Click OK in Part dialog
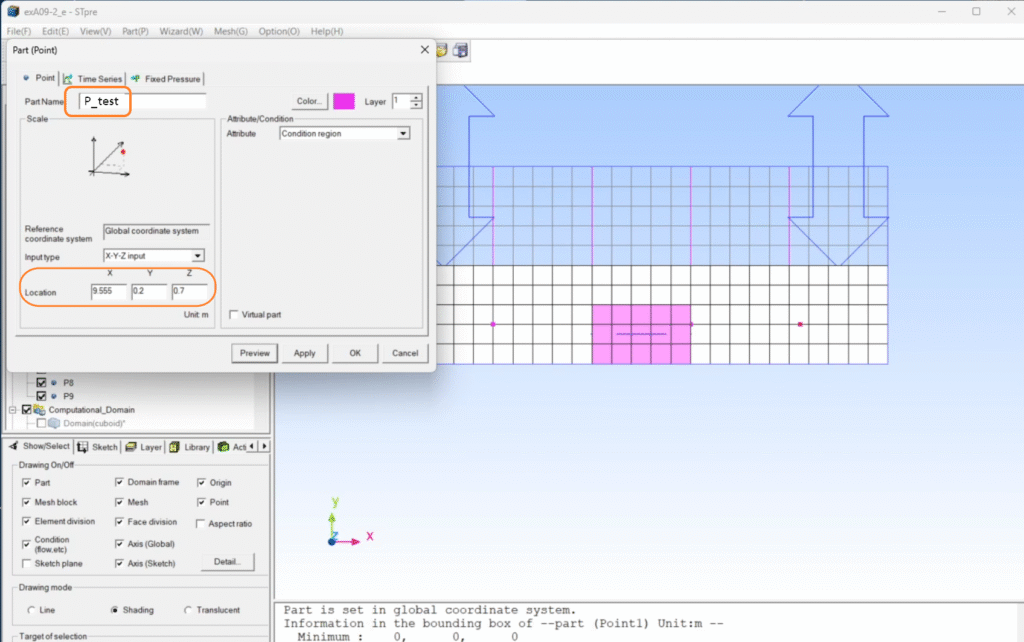1024x642 pixels. tap(355, 353)
